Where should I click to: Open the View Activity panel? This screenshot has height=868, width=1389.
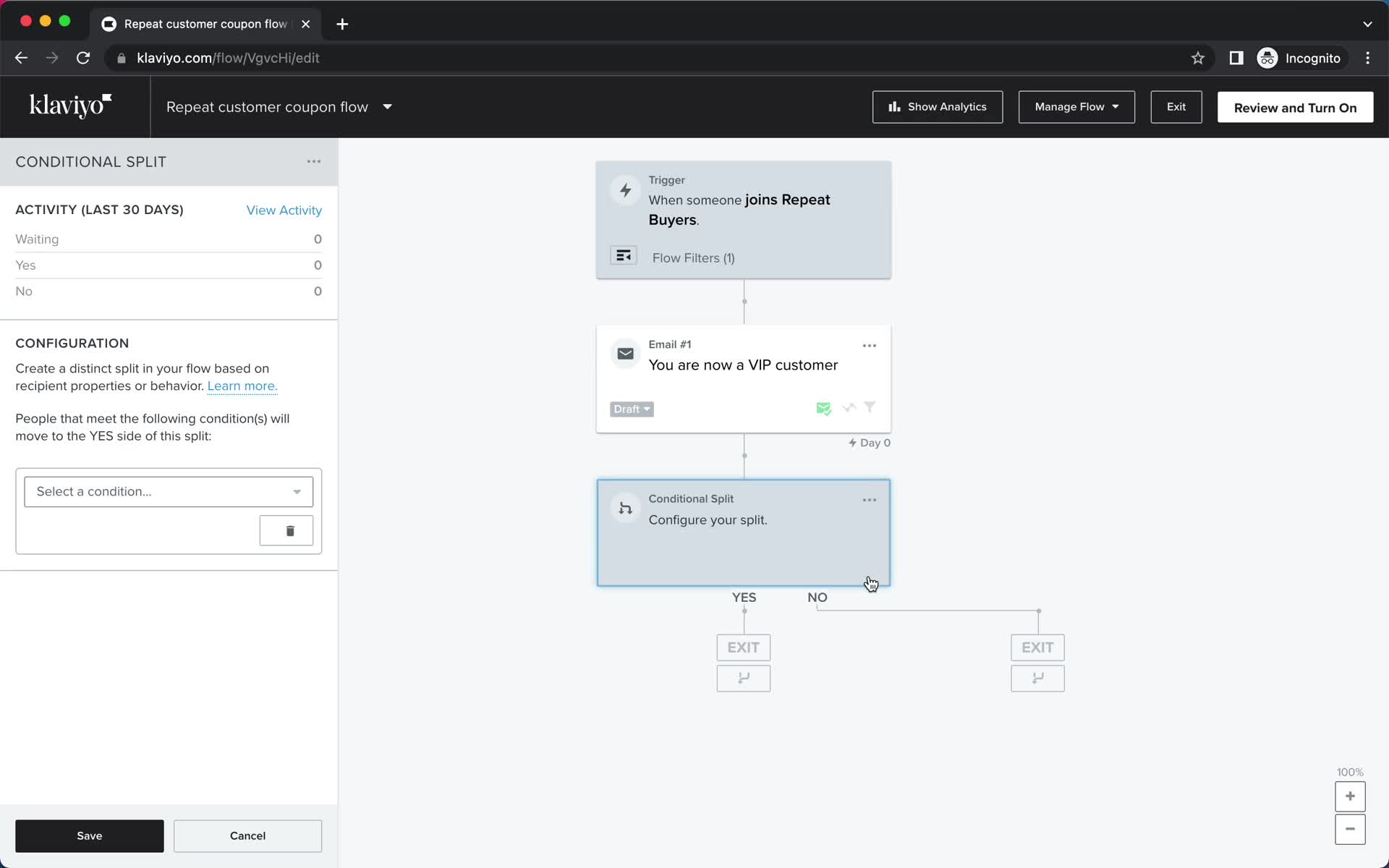click(284, 209)
